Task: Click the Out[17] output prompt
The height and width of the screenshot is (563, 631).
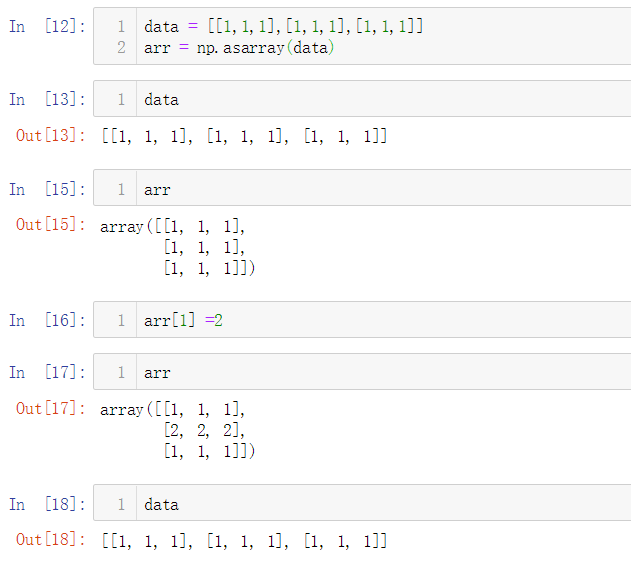Action: pos(51,408)
